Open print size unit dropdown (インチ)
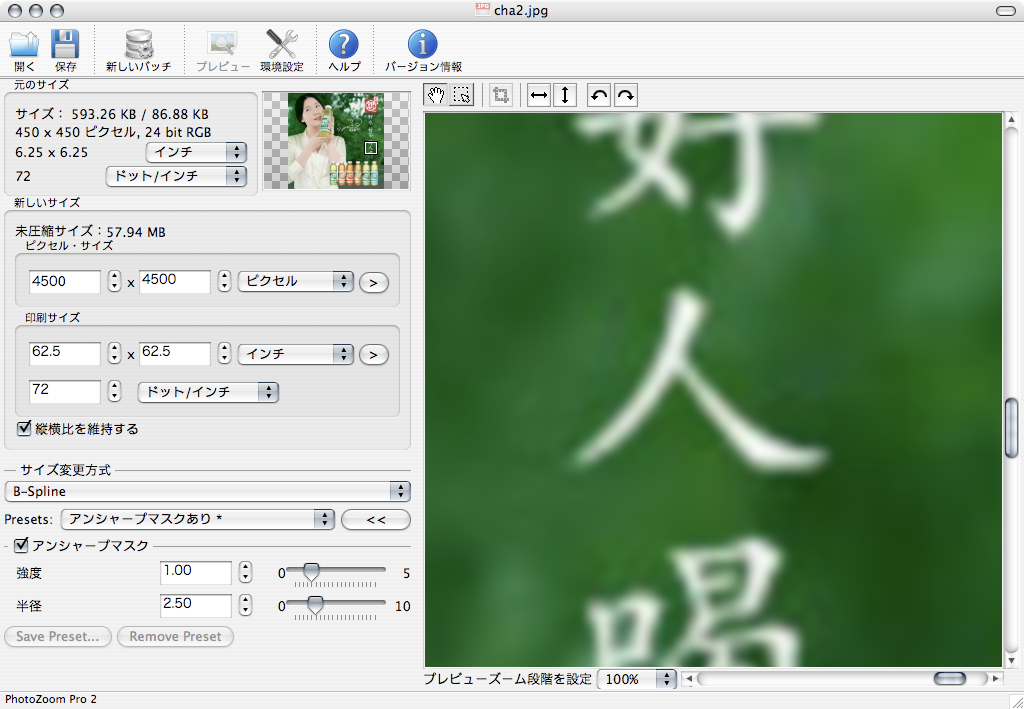This screenshot has height=709, width=1024. click(296, 354)
